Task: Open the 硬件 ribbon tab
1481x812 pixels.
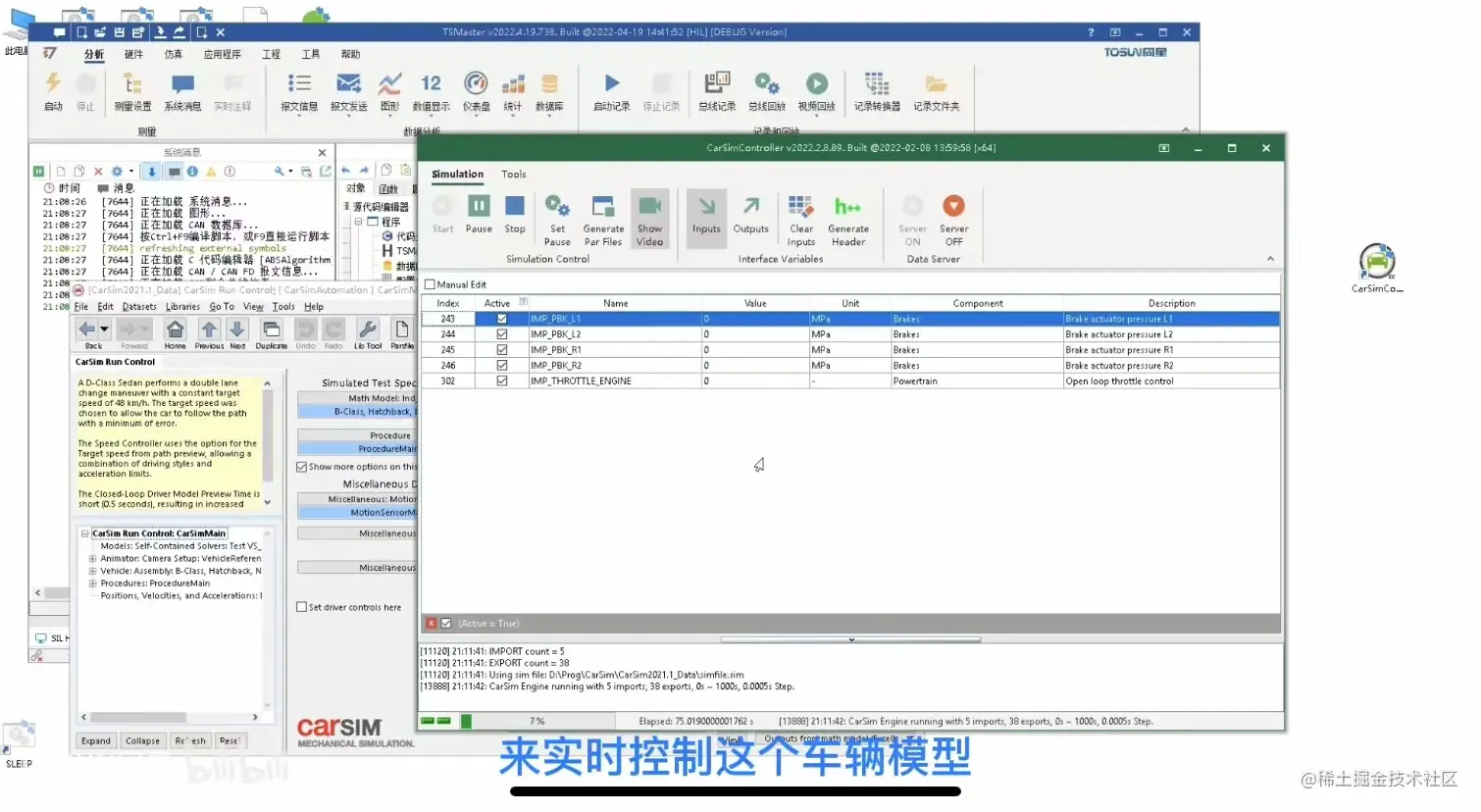Action: [133, 55]
